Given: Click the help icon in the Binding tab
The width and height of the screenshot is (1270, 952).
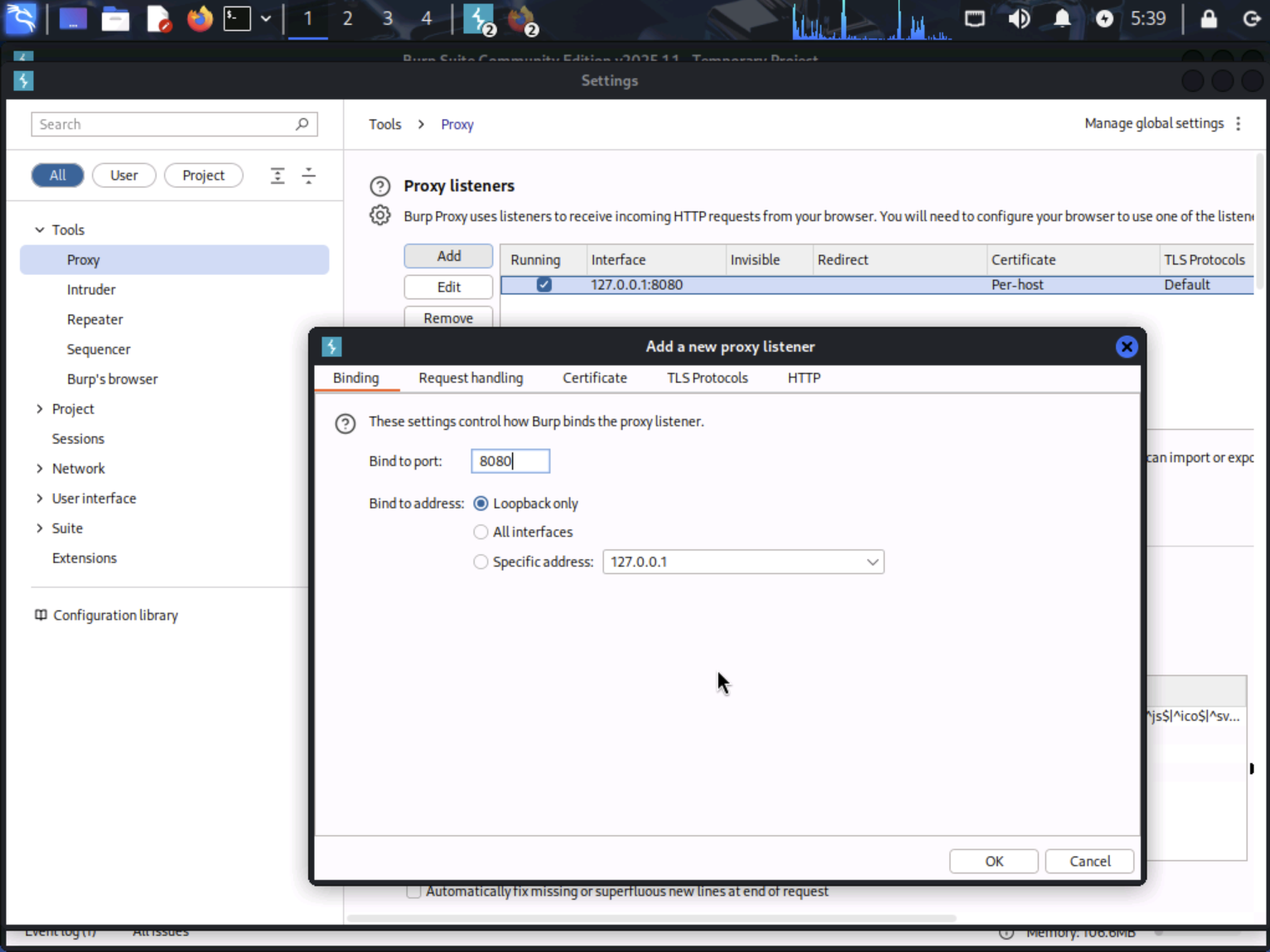Looking at the screenshot, I should pos(345,423).
